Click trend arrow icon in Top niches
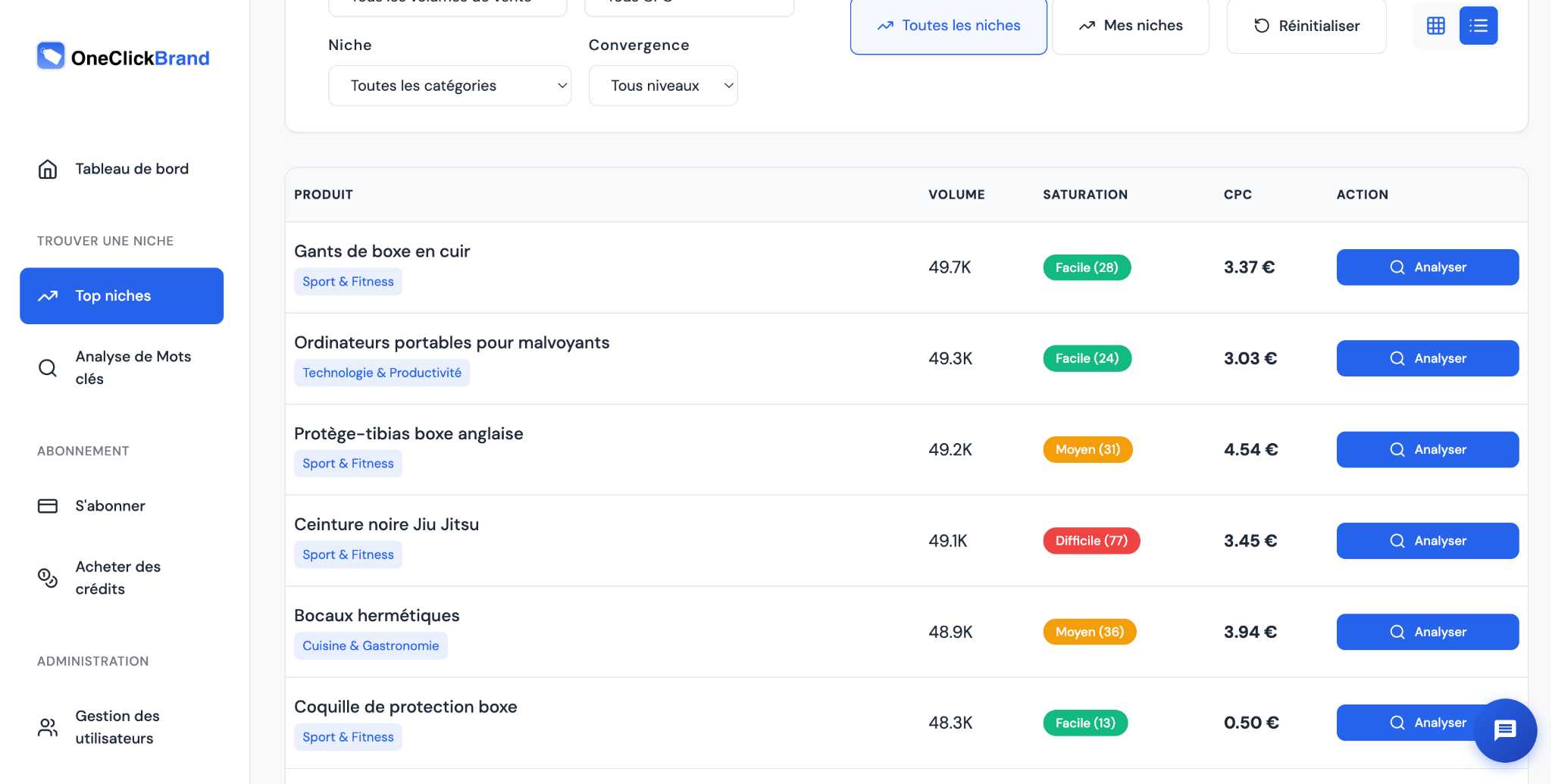Screen dimensions: 1552x784 (48, 296)
